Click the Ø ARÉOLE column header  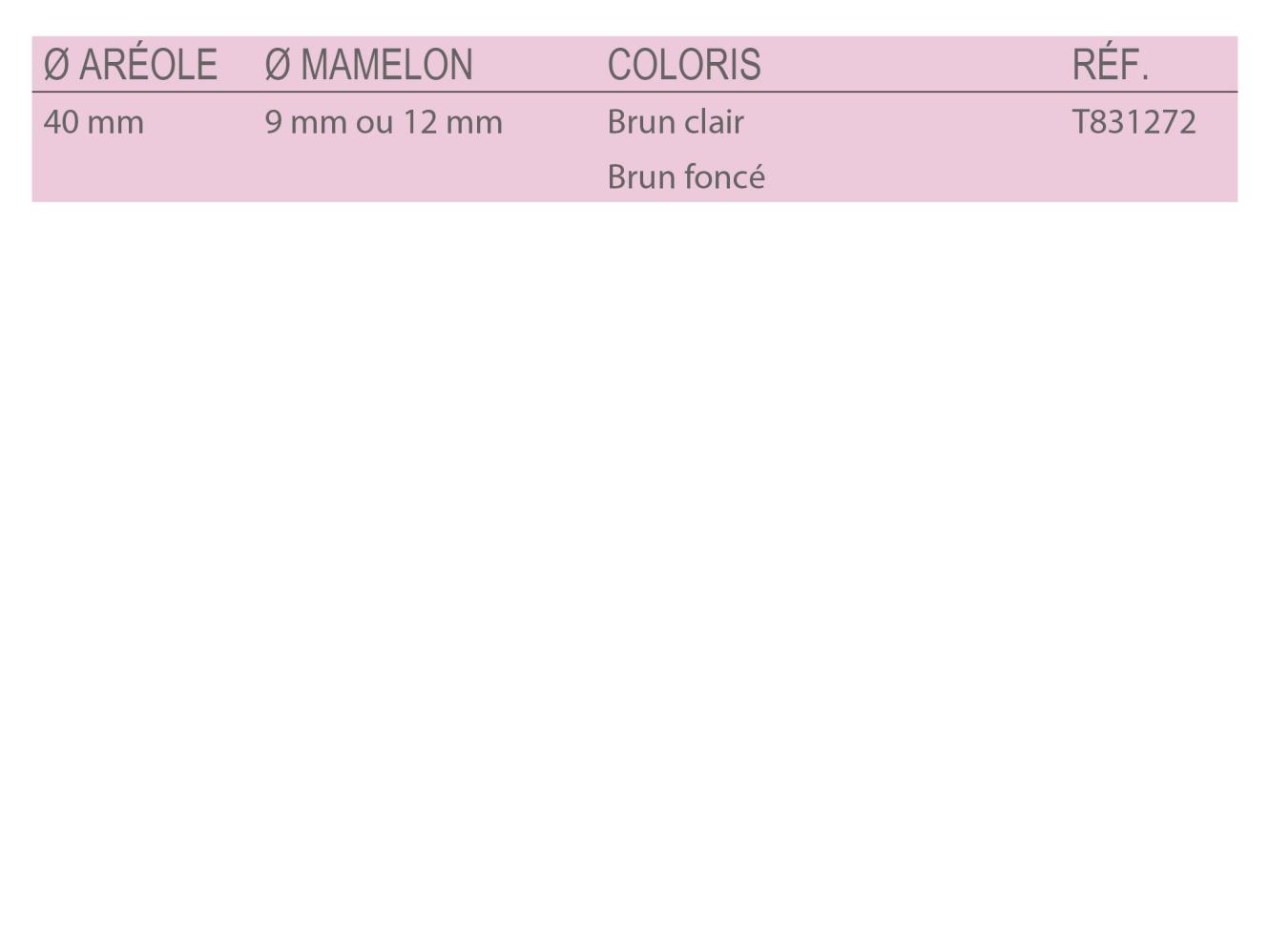[x=131, y=65]
